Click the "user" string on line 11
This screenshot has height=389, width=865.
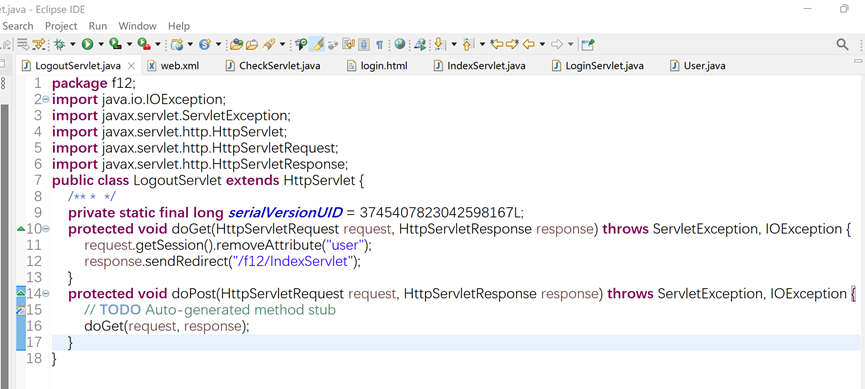[x=344, y=244]
